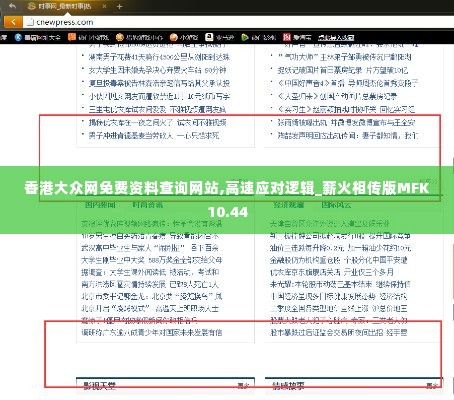This screenshot has width=454, height=400.
Task: Open headline ending 开业仅三个多月
Action: click(332, 272)
